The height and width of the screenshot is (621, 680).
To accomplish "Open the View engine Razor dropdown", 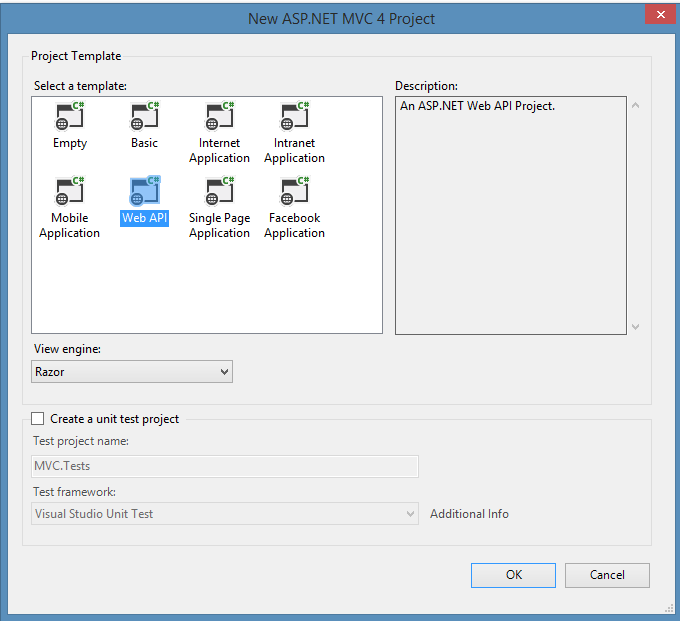I will pyautogui.click(x=132, y=372).
